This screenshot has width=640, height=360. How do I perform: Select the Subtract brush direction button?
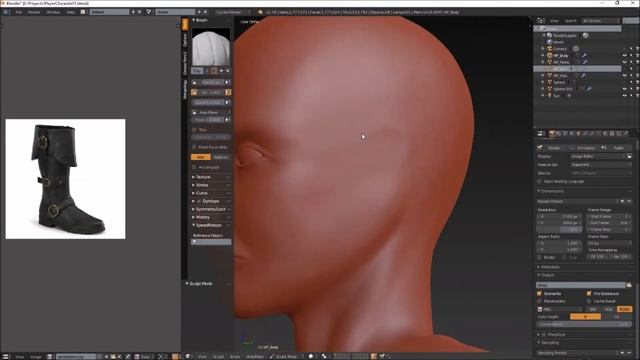click(x=221, y=157)
